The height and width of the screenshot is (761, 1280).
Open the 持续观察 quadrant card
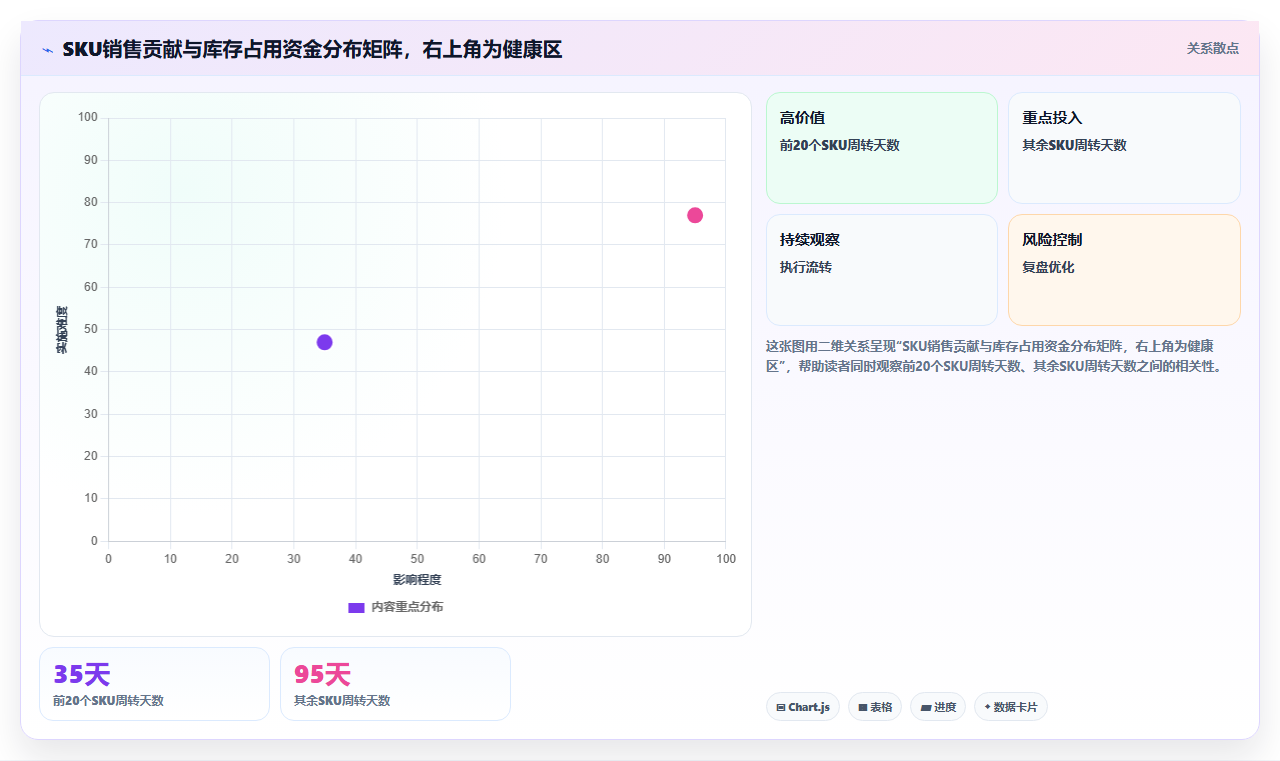[x=882, y=270]
